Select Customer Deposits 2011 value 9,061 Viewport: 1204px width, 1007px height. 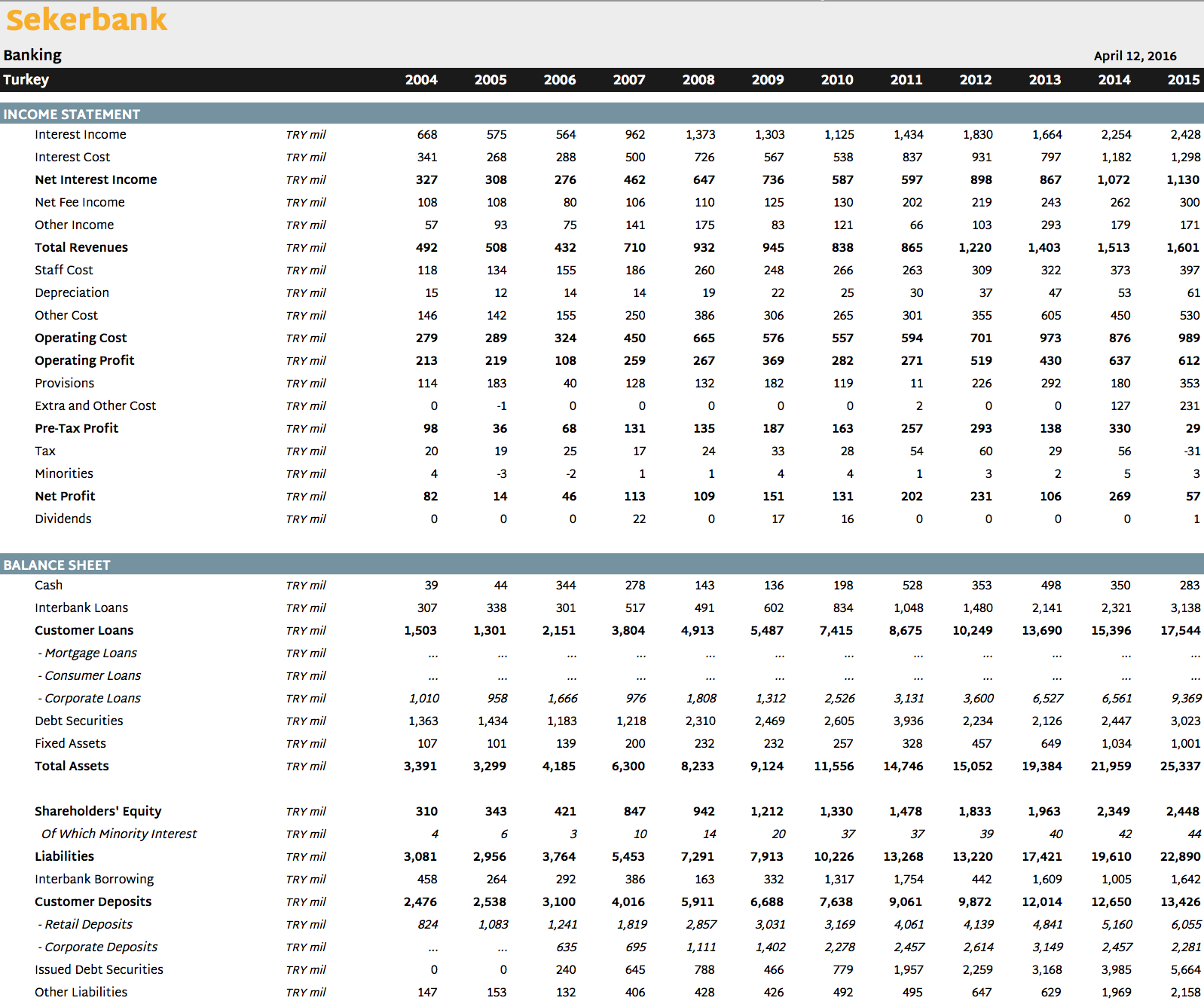tap(906, 901)
